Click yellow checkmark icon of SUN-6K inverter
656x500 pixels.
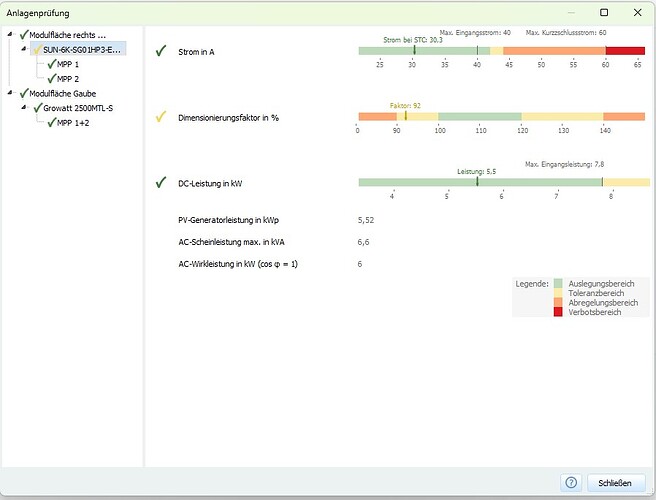pyautogui.click(x=38, y=49)
